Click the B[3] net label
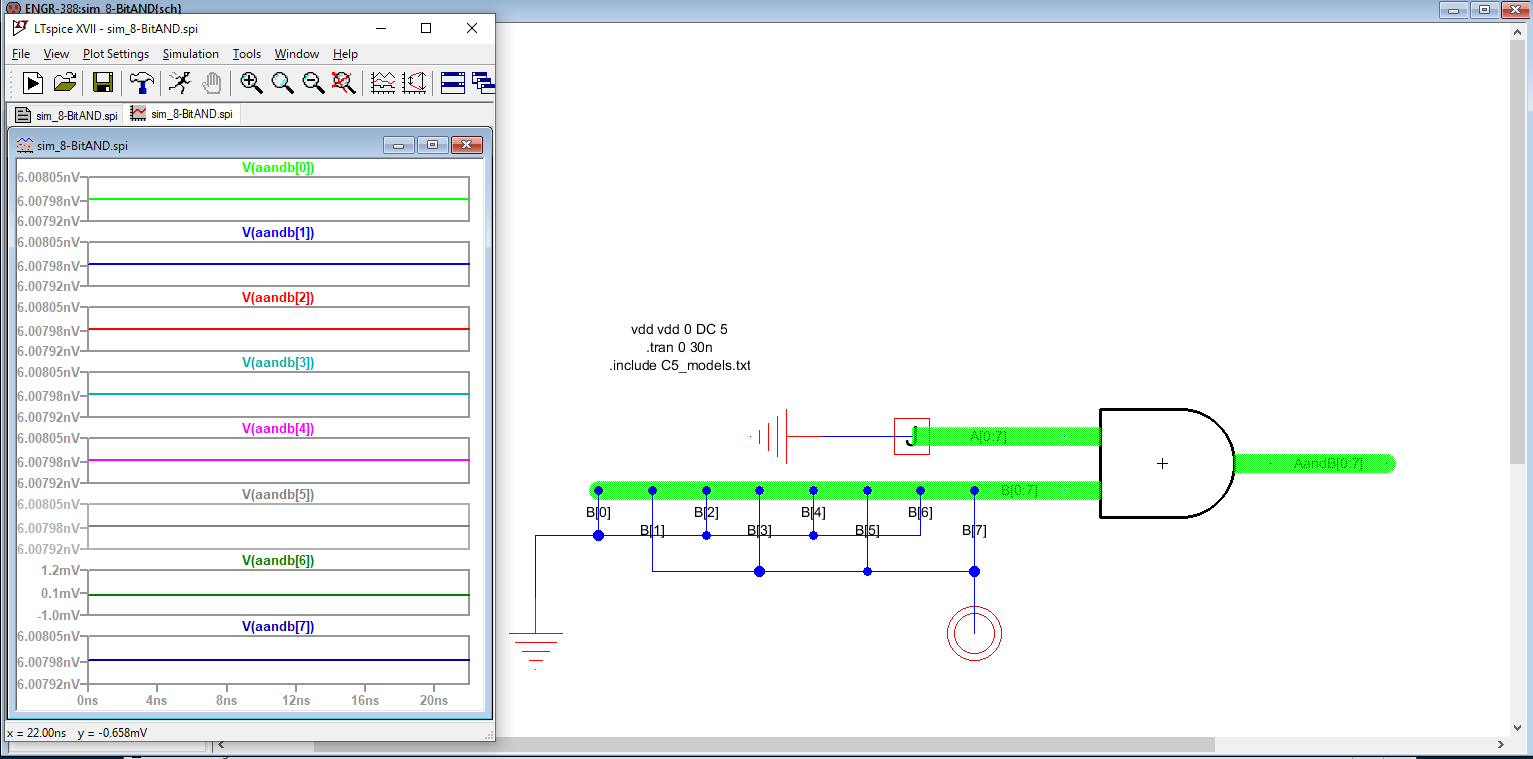Screen dimensions: 1533x759 coord(759,530)
